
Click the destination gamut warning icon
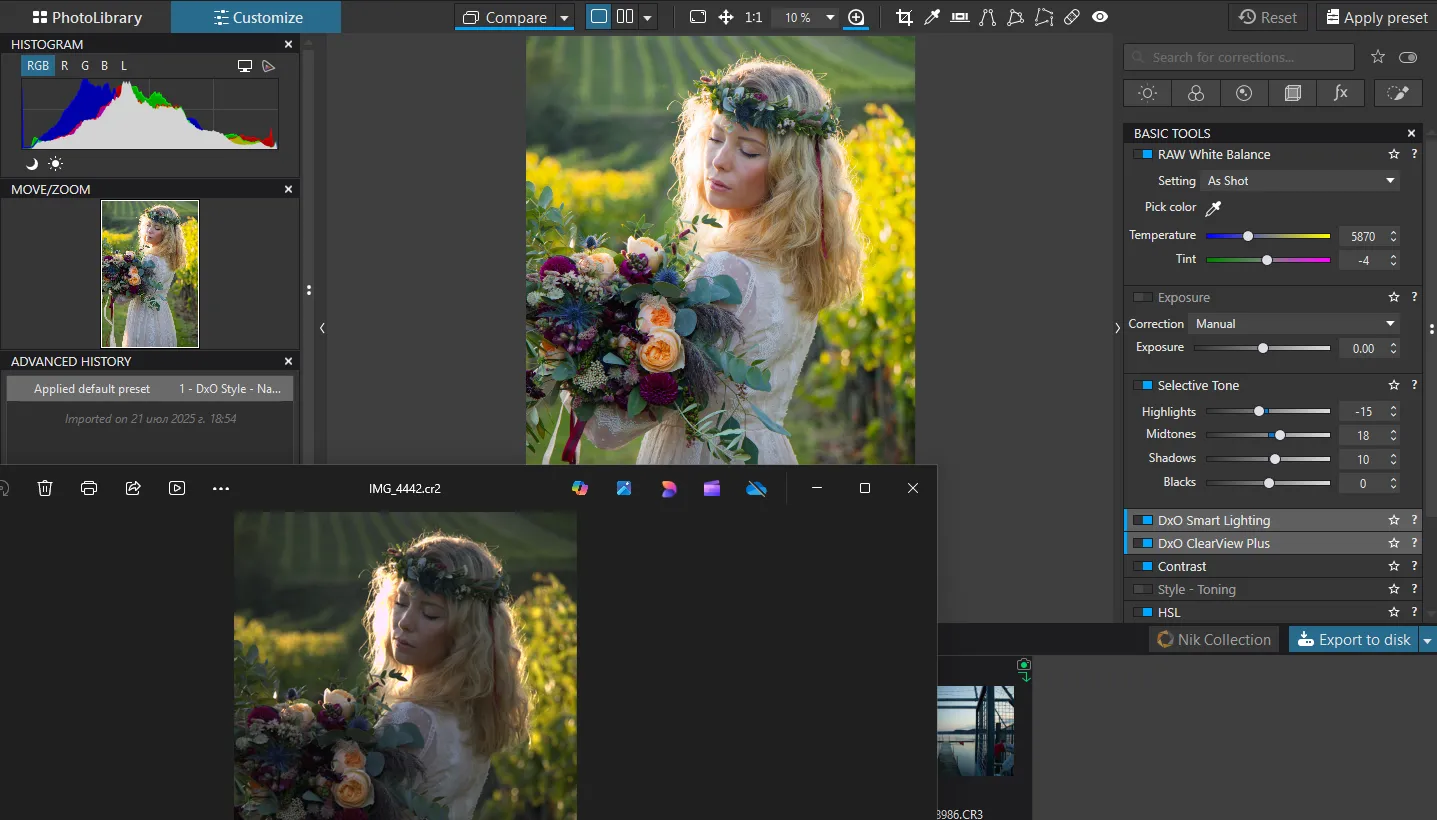[x=268, y=66]
